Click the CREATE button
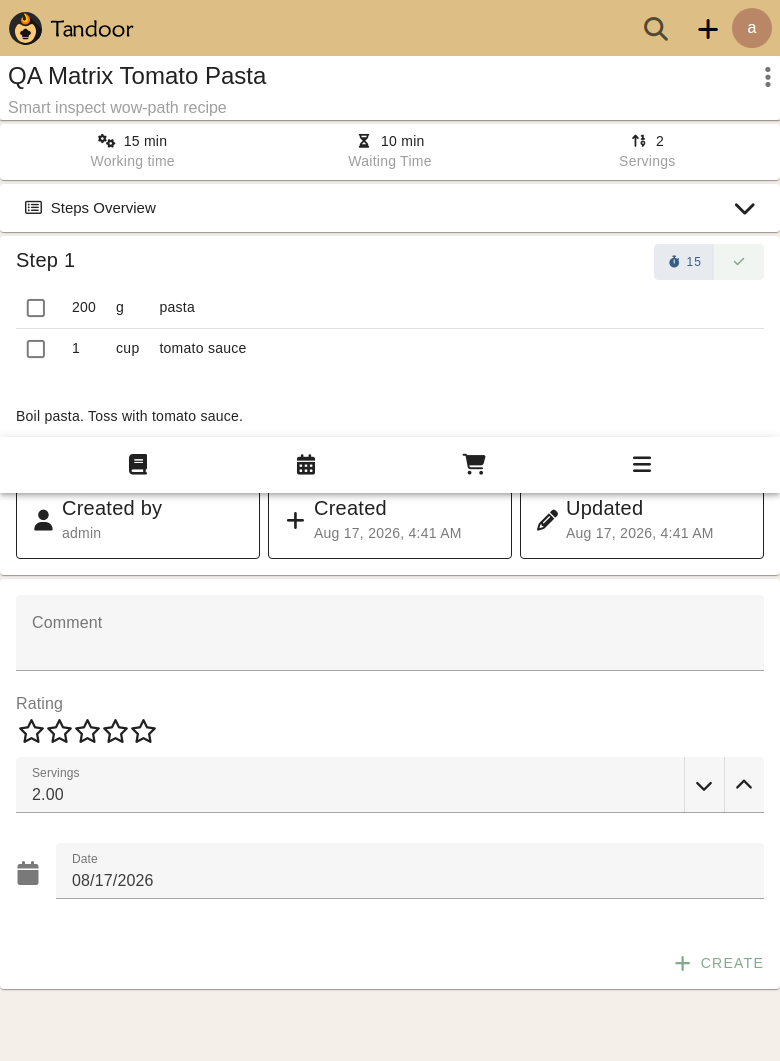The width and height of the screenshot is (780, 1061). [x=718, y=963]
